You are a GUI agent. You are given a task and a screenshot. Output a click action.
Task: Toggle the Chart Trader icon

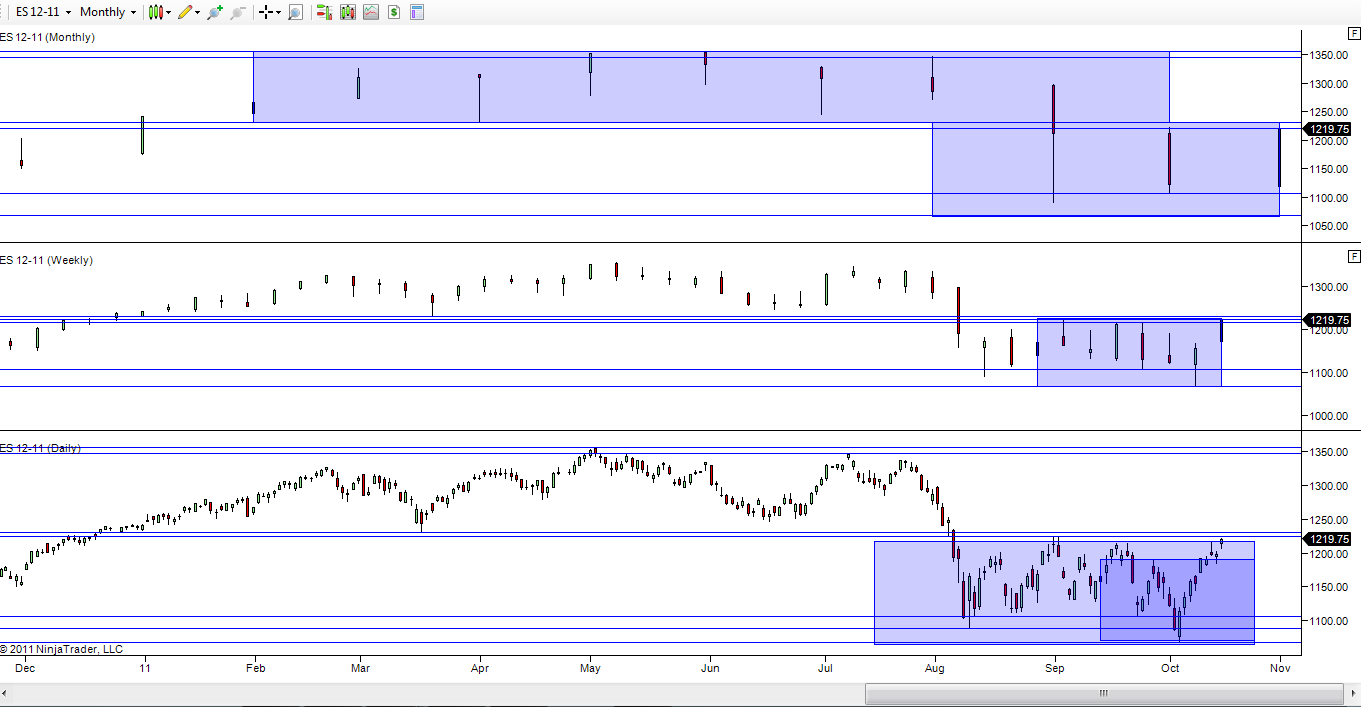click(323, 12)
